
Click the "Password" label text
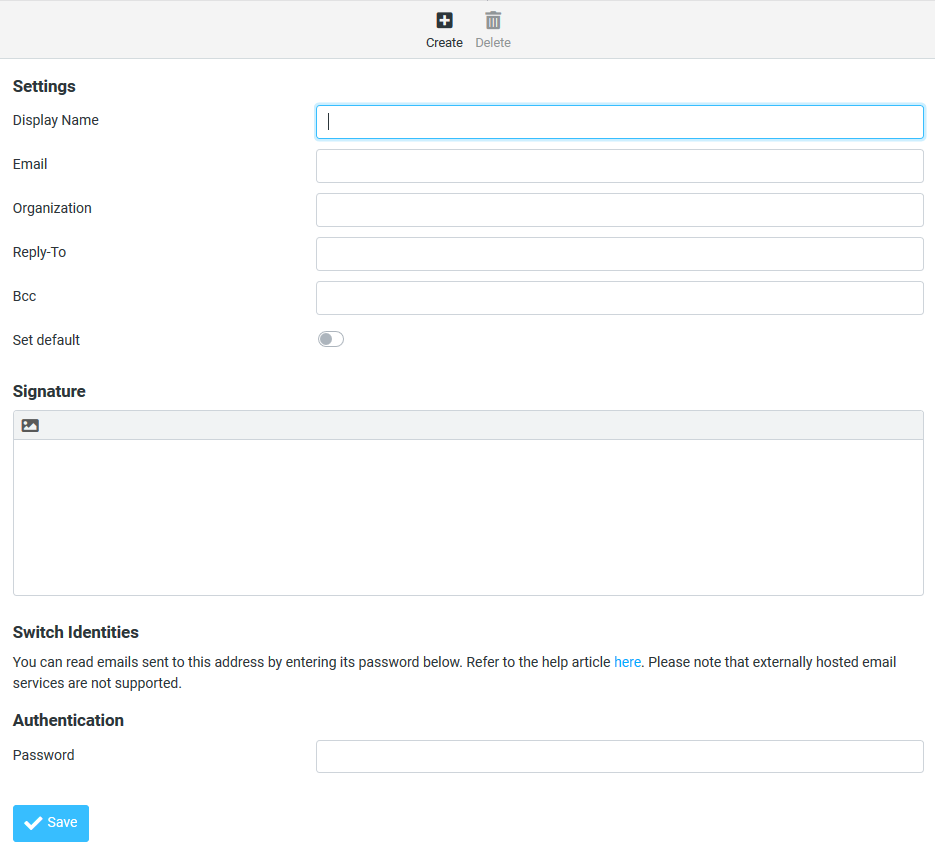(x=44, y=755)
